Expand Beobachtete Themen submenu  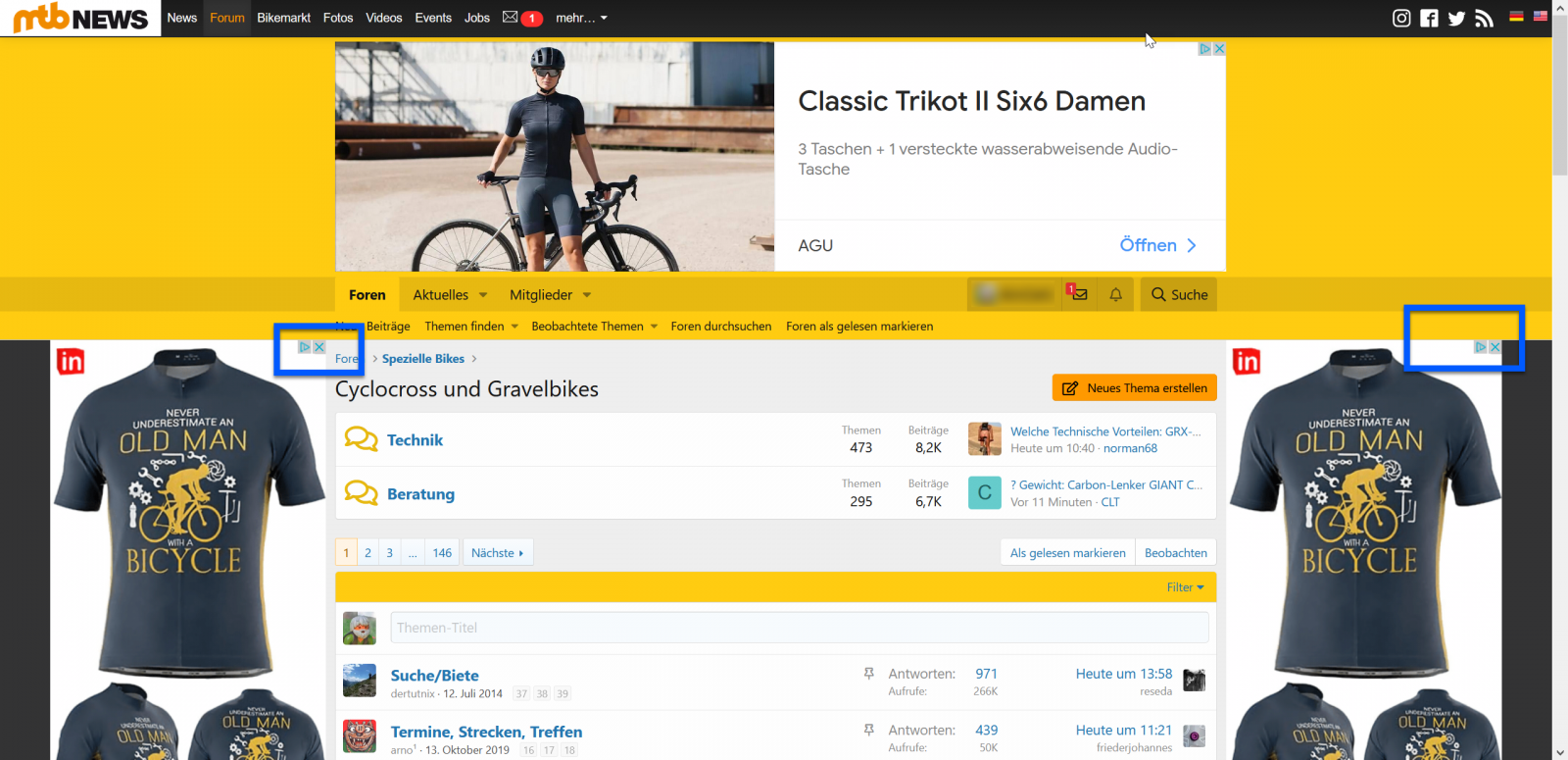pos(654,327)
